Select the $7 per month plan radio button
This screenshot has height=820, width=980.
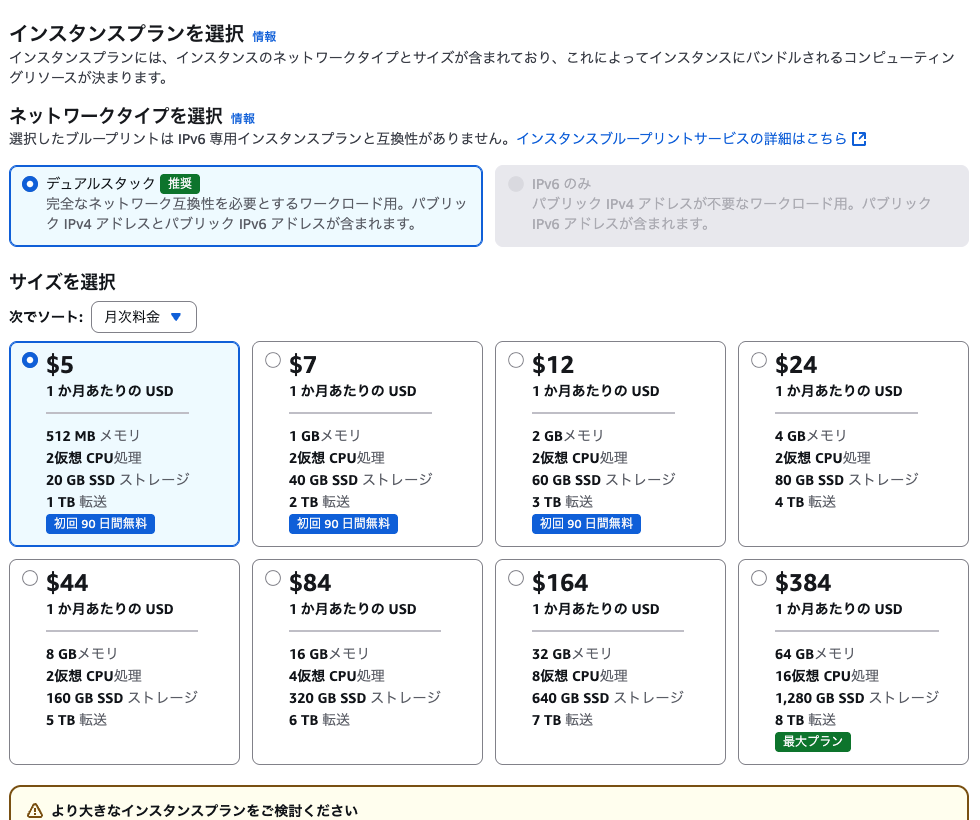coord(273,360)
